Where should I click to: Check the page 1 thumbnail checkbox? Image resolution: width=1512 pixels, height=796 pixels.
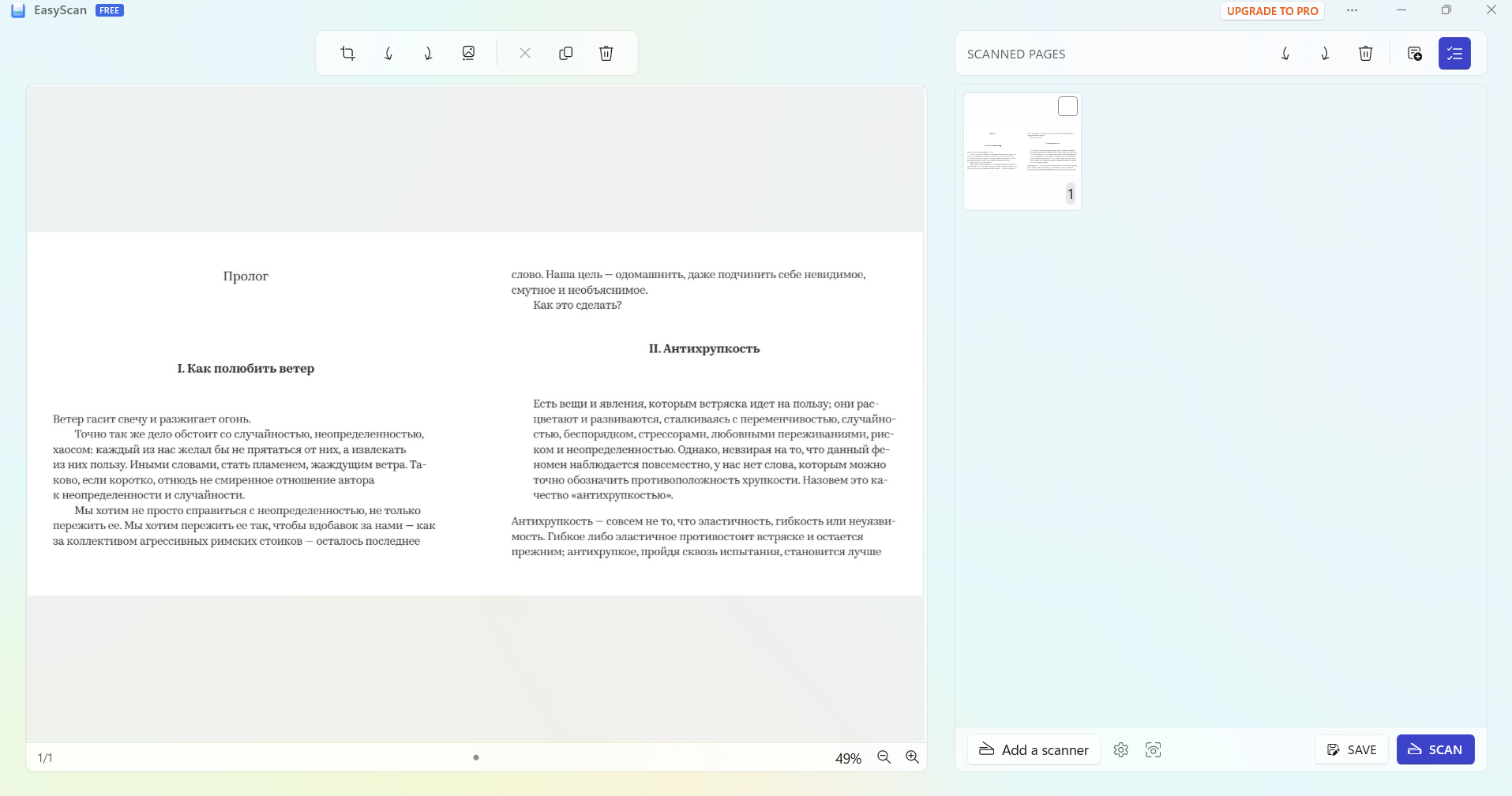click(x=1067, y=107)
